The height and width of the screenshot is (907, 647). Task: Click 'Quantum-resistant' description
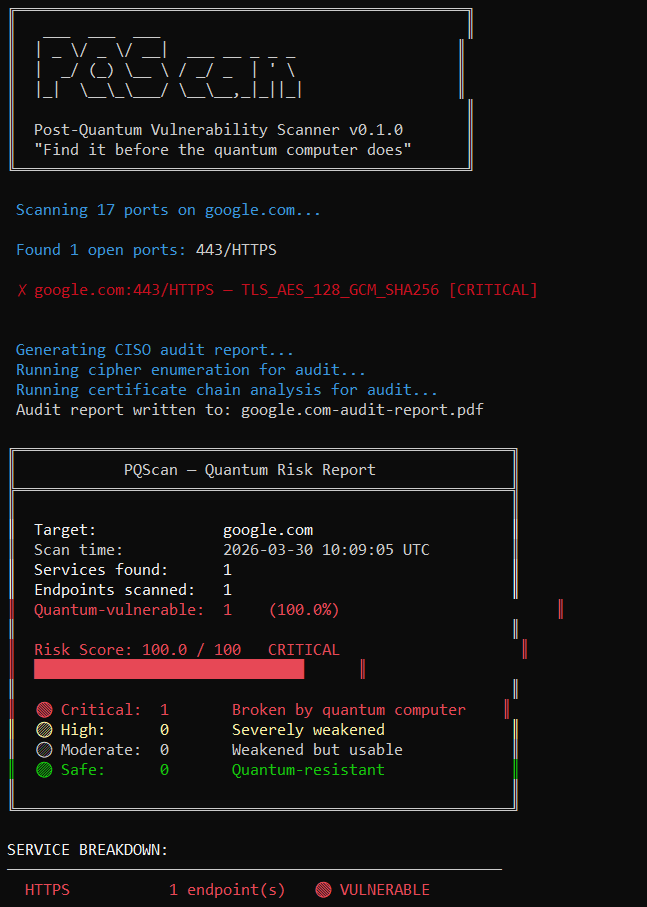pos(308,770)
